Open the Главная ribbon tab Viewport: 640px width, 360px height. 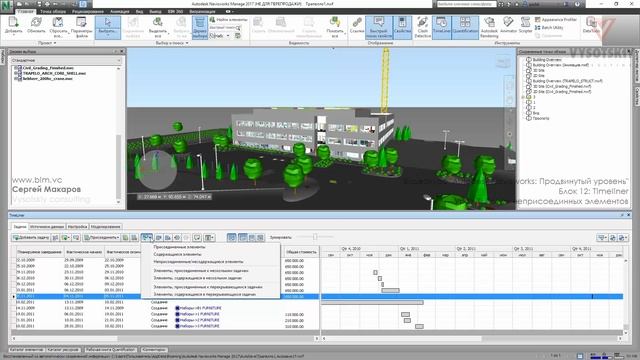[26, 11]
